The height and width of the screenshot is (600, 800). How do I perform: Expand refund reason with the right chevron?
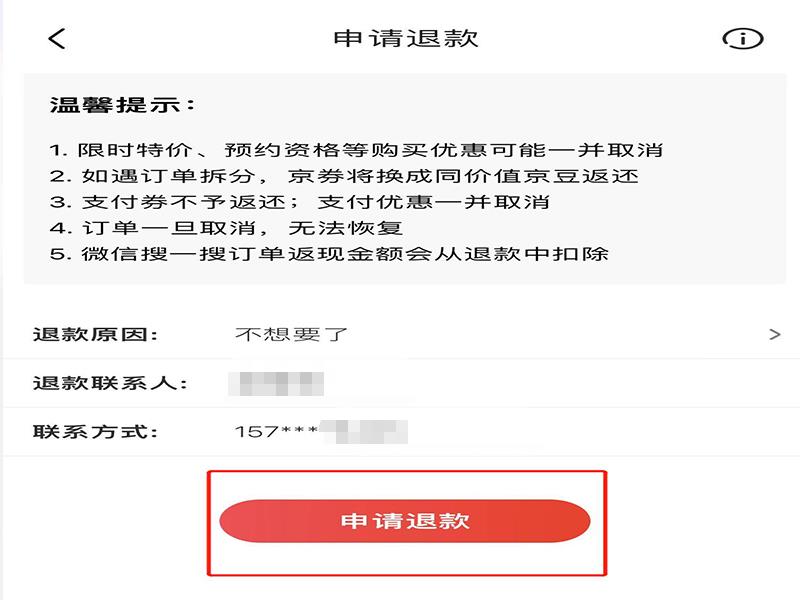[774, 334]
